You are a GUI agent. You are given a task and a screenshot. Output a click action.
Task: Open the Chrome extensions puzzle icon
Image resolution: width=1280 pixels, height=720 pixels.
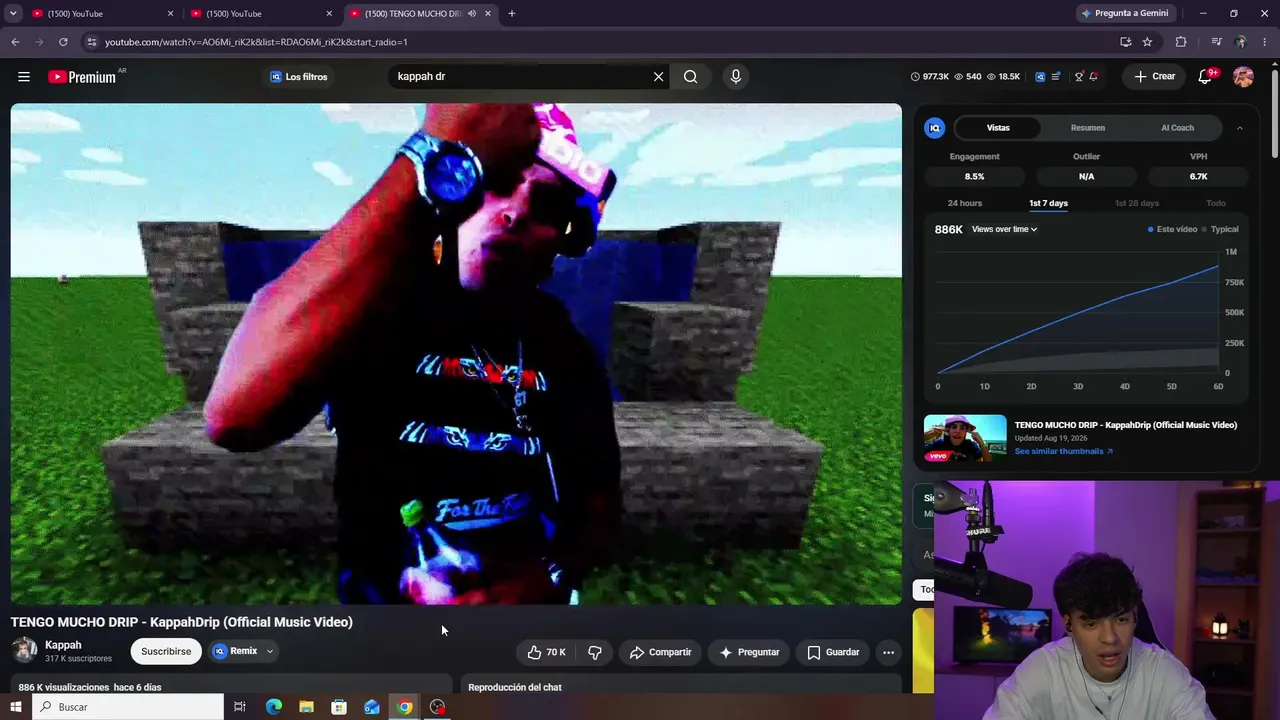[x=1181, y=42]
